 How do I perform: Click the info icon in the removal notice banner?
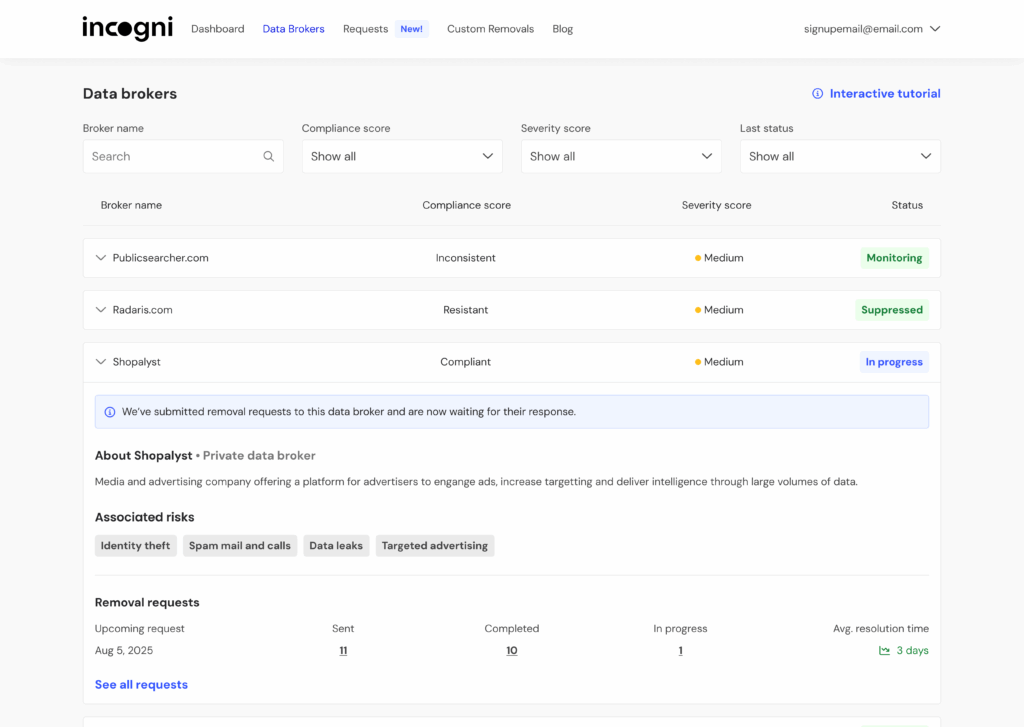click(109, 411)
